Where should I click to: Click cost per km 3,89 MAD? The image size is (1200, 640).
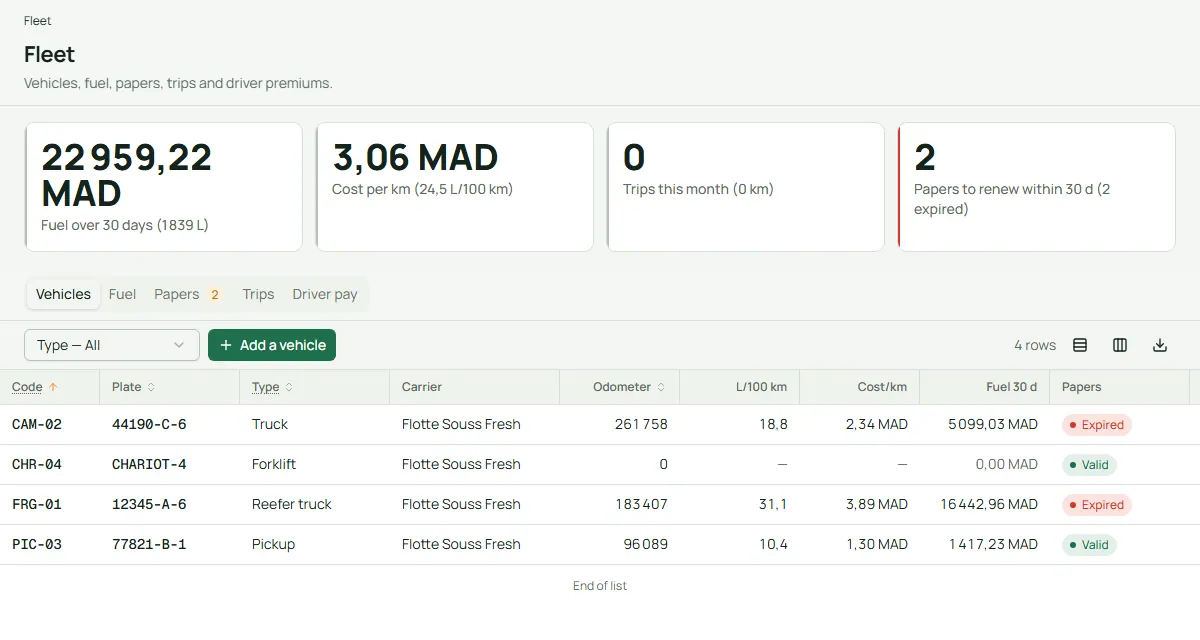[877, 504]
